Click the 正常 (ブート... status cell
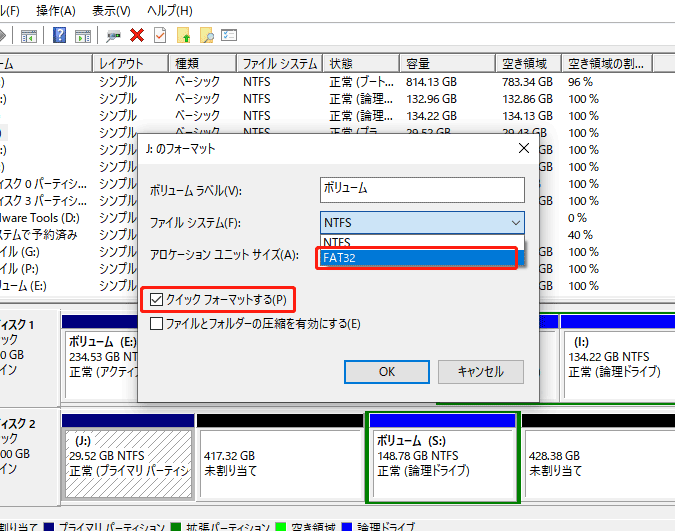 pos(361,82)
